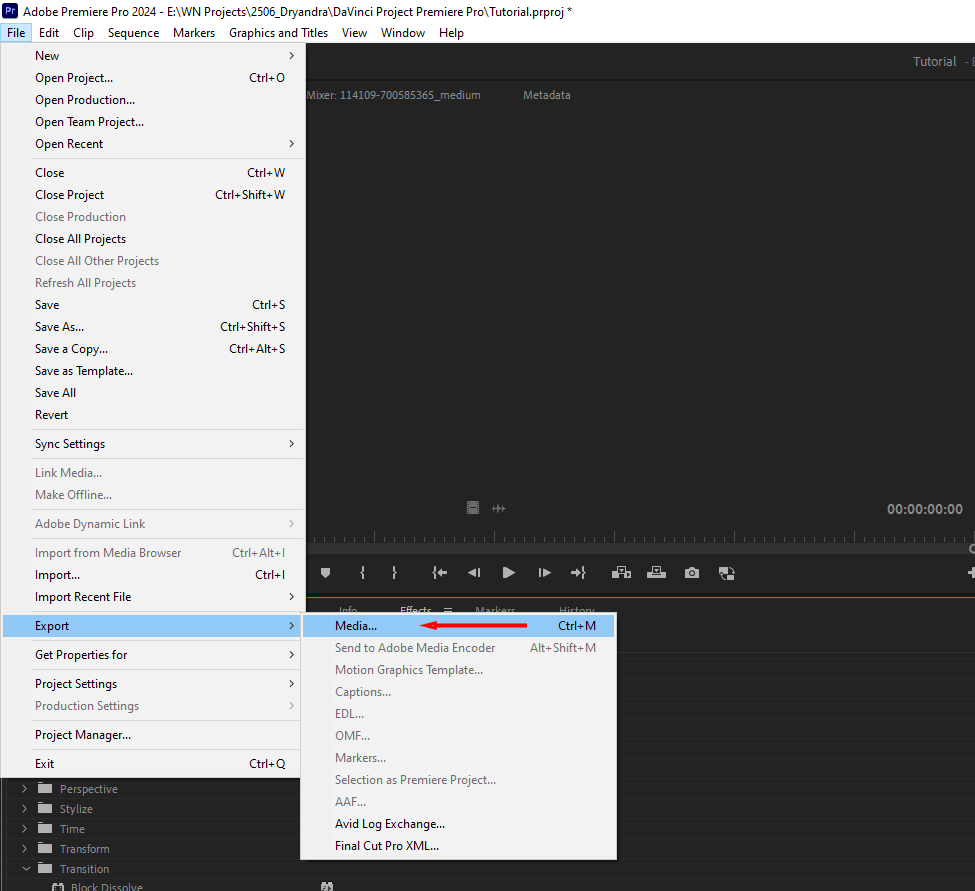Screen dimensions: 975x891
Task: Select Avid Log Exchange... export
Action: pyautogui.click(x=458, y=824)
